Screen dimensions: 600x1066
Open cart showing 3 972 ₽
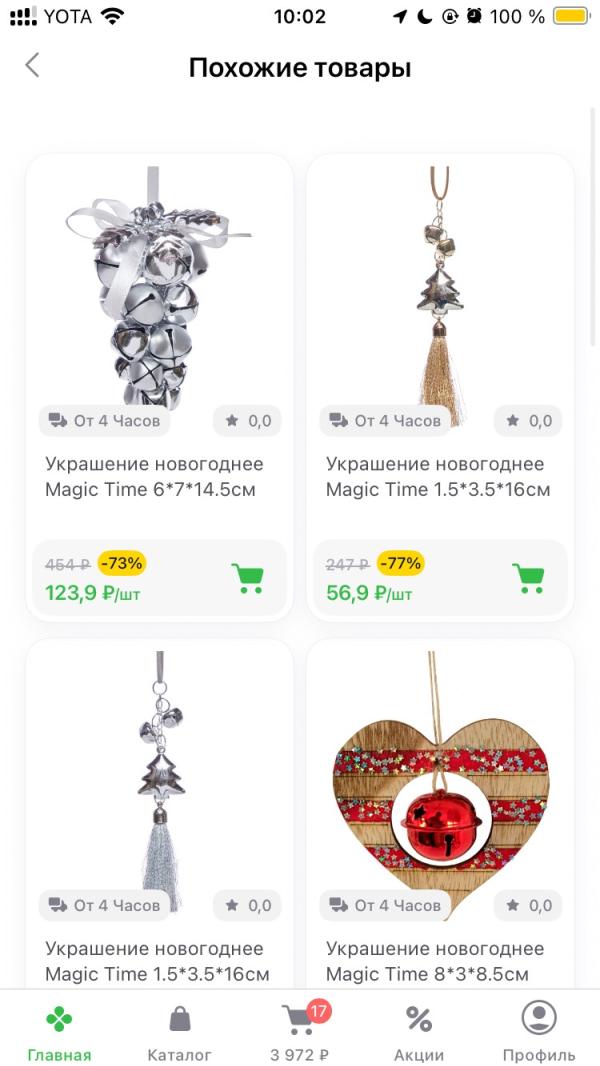pyautogui.click(x=300, y=1030)
